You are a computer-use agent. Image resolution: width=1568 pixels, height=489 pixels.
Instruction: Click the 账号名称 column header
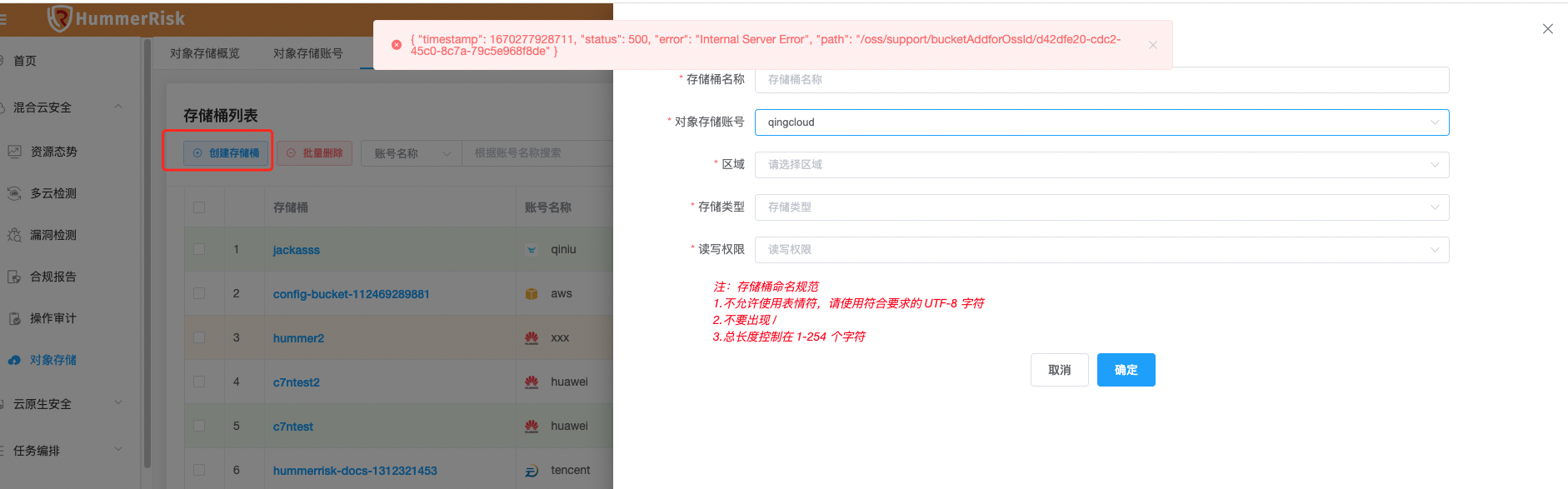pyautogui.click(x=548, y=207)
